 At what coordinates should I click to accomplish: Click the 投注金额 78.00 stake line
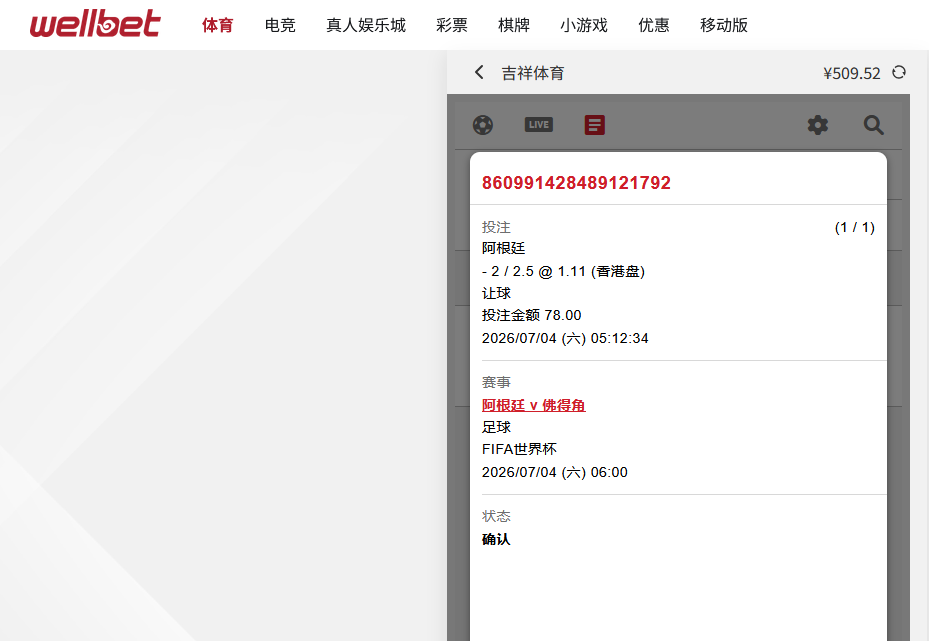point(531,315)
